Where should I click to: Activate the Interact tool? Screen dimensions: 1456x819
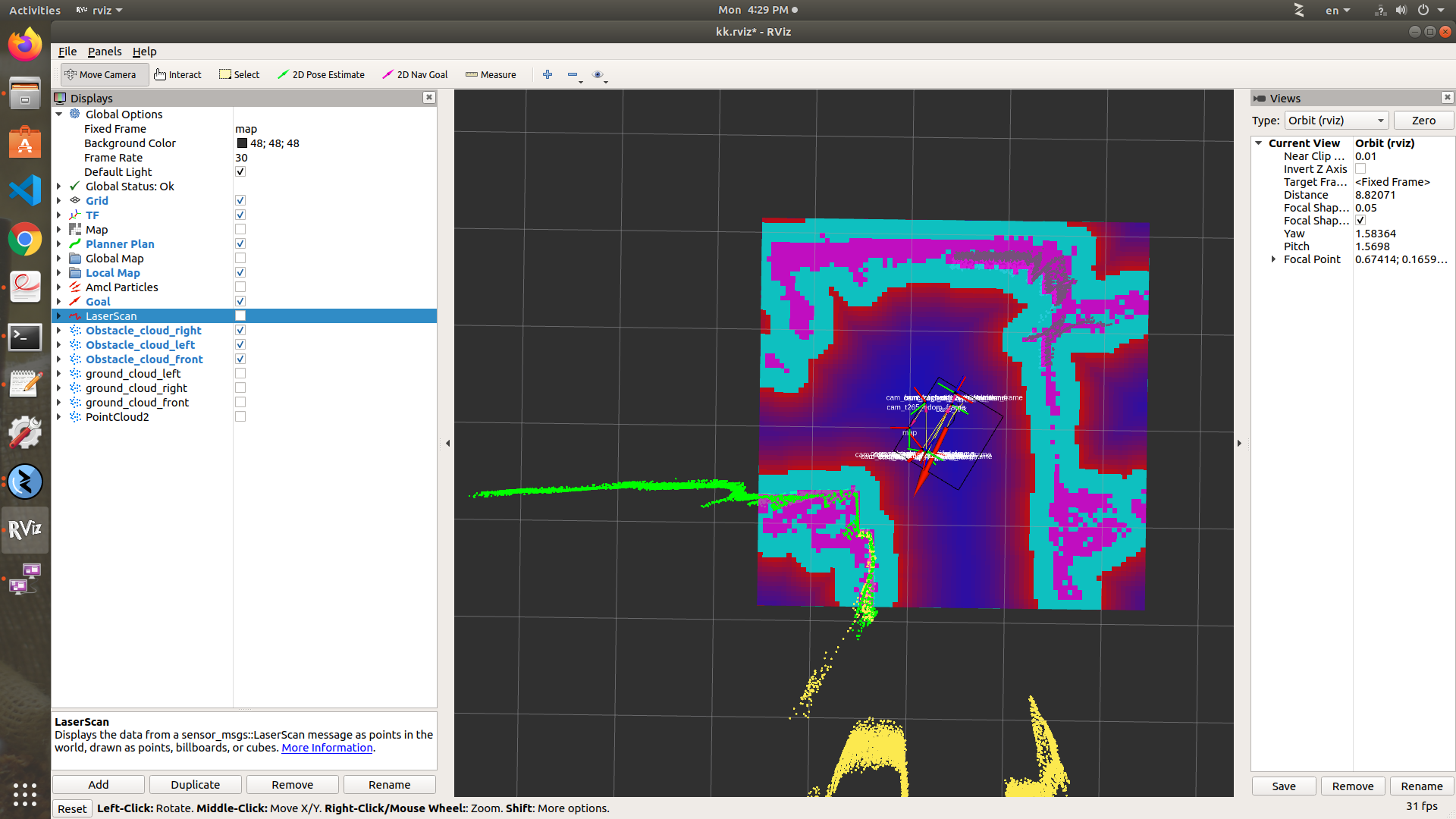pos(177,74)
